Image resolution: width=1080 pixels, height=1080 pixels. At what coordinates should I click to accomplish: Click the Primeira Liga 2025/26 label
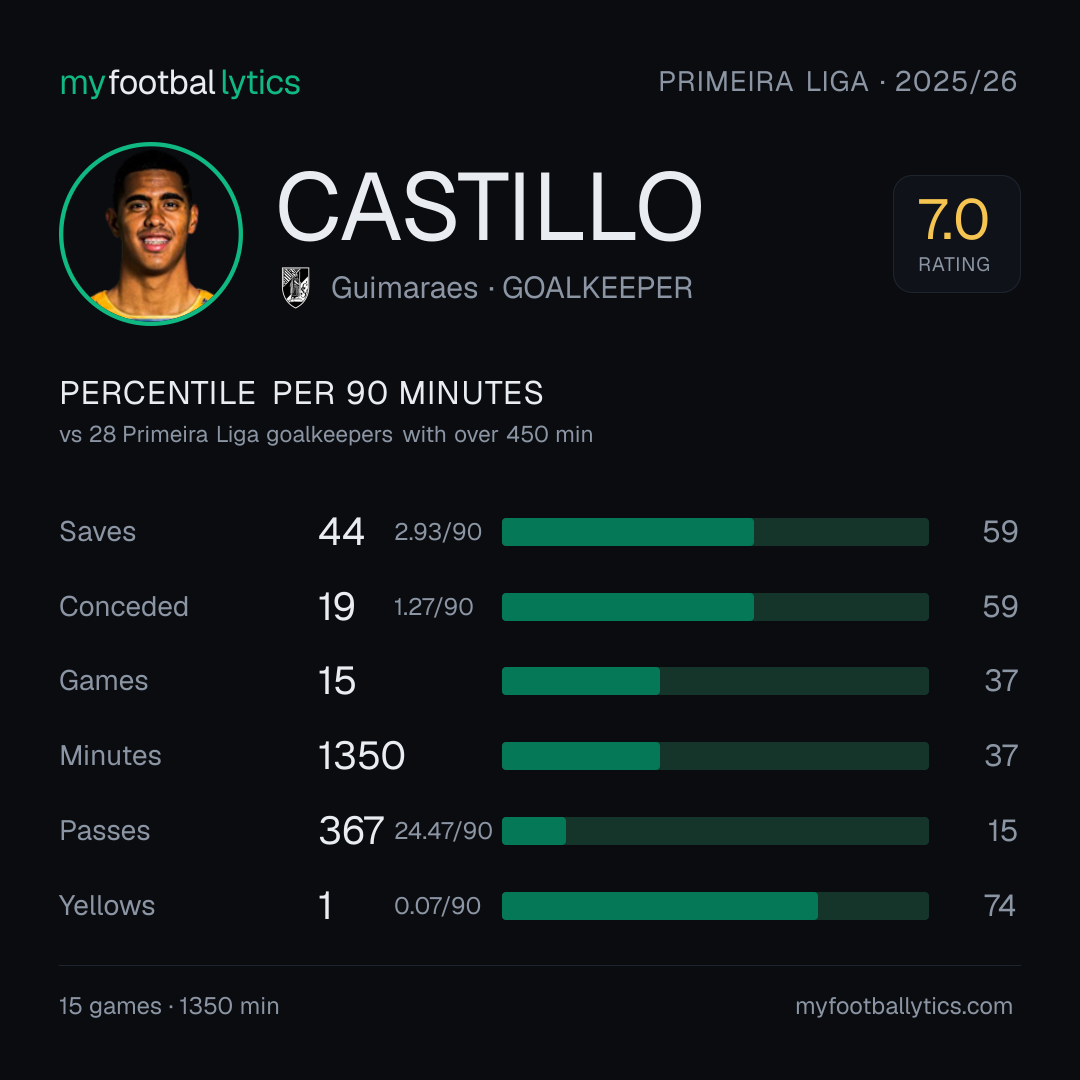pos(838,81)
